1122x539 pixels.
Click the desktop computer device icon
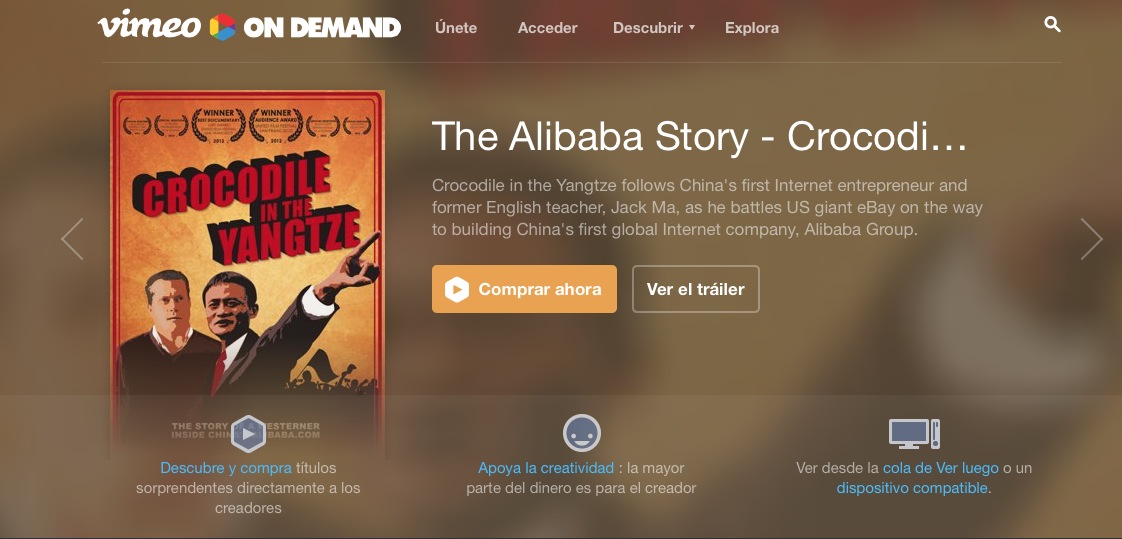click(x=914, y=434)
